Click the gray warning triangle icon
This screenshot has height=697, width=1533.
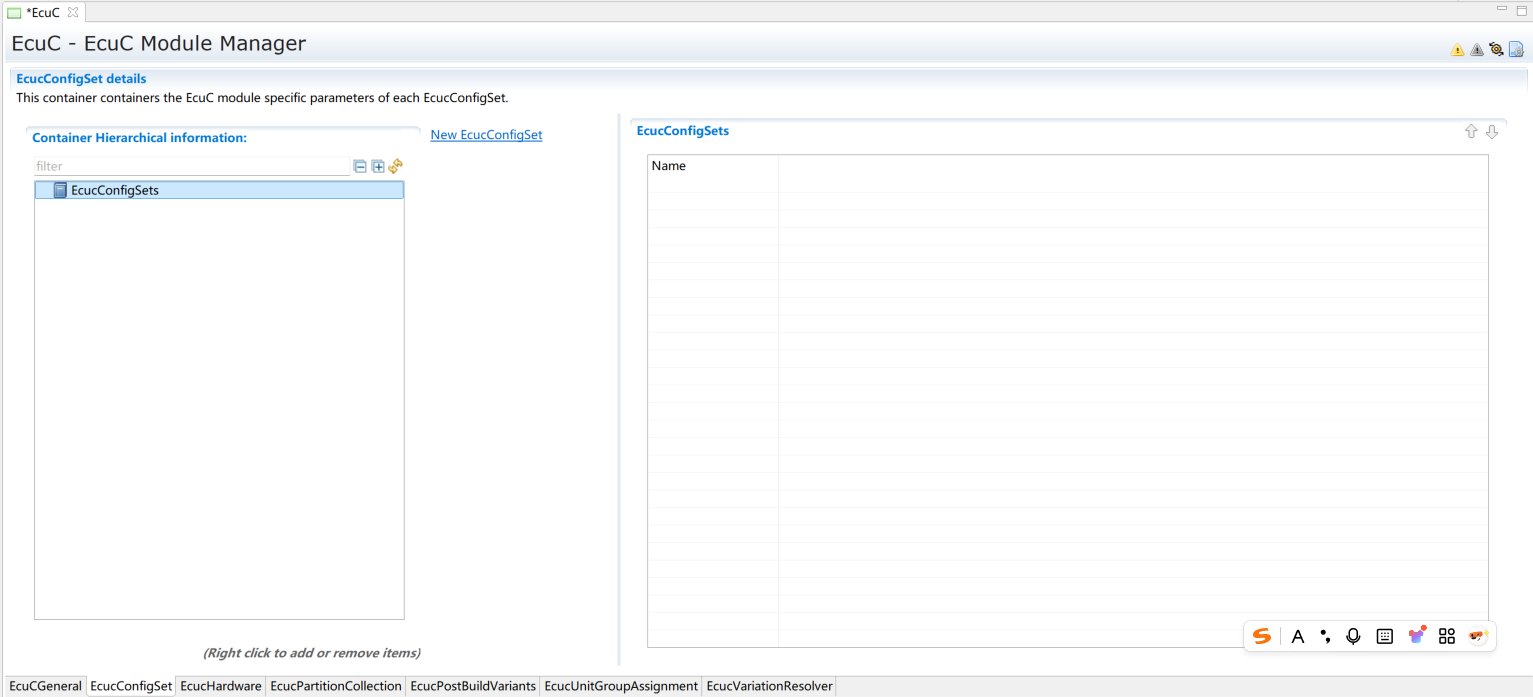click(1477, 50)
